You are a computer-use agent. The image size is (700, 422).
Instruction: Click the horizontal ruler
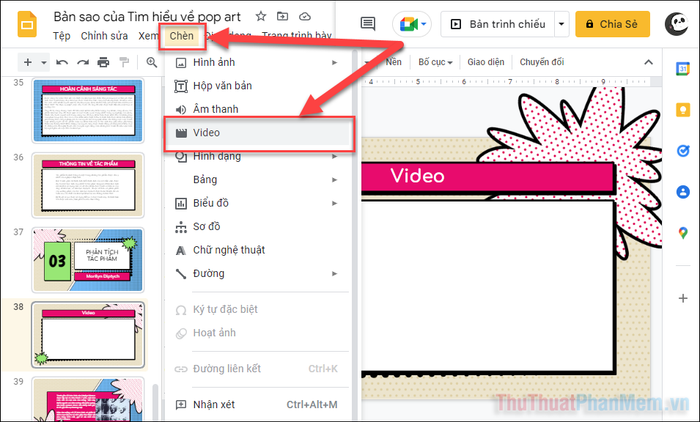click(505, 82)
